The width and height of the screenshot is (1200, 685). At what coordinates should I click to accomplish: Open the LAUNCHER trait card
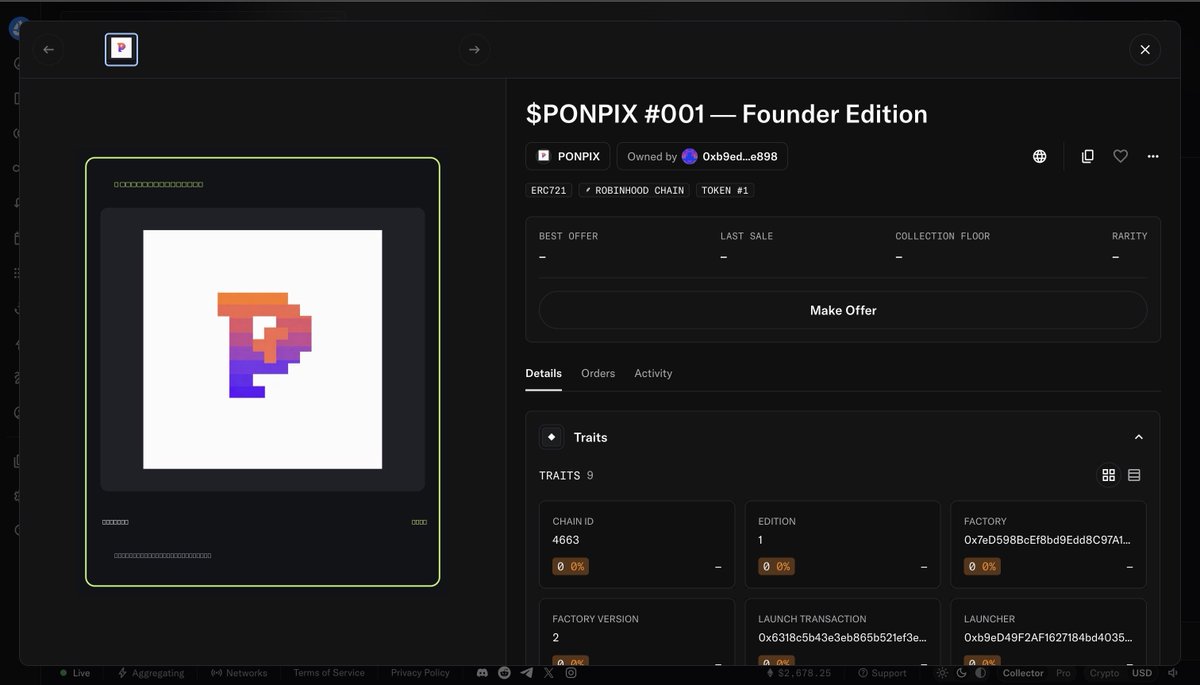(1049, 632)
